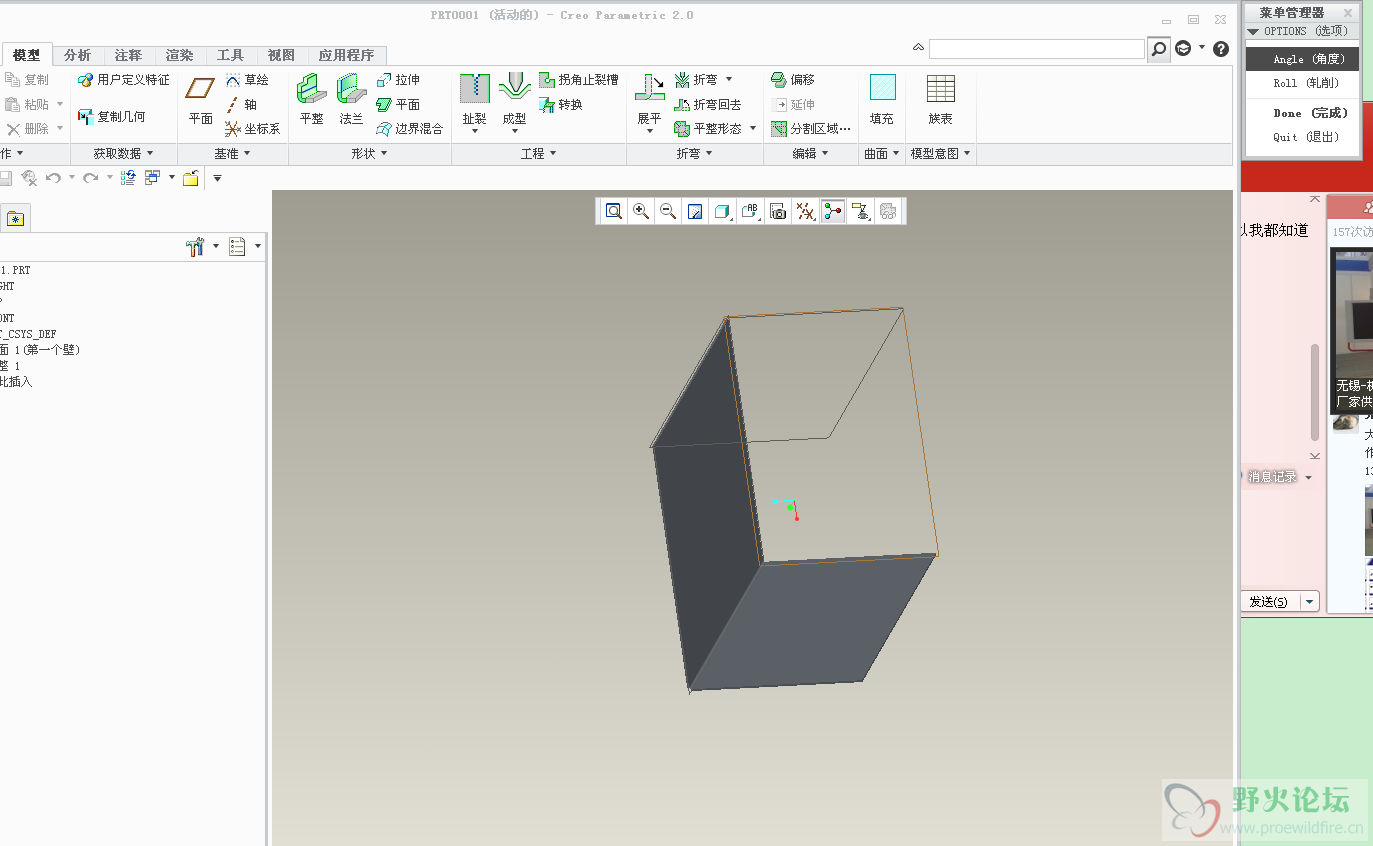Collapse the OPTIONS (选项) menu section
This screenshot has height=846, width=1373.
(1253, 31)
